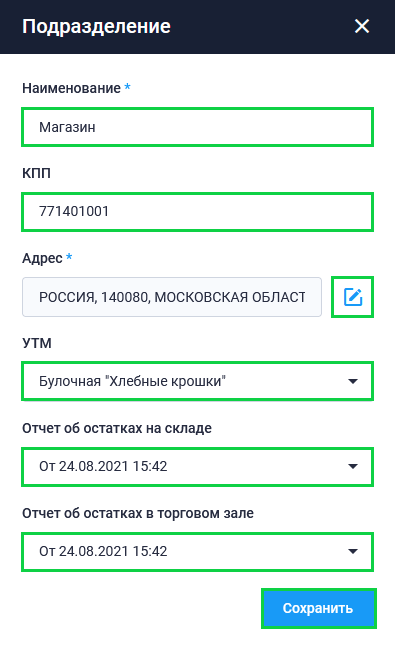Click into the КПП field with 771401001
395x649 pixels.
click(x=198, y=212)
